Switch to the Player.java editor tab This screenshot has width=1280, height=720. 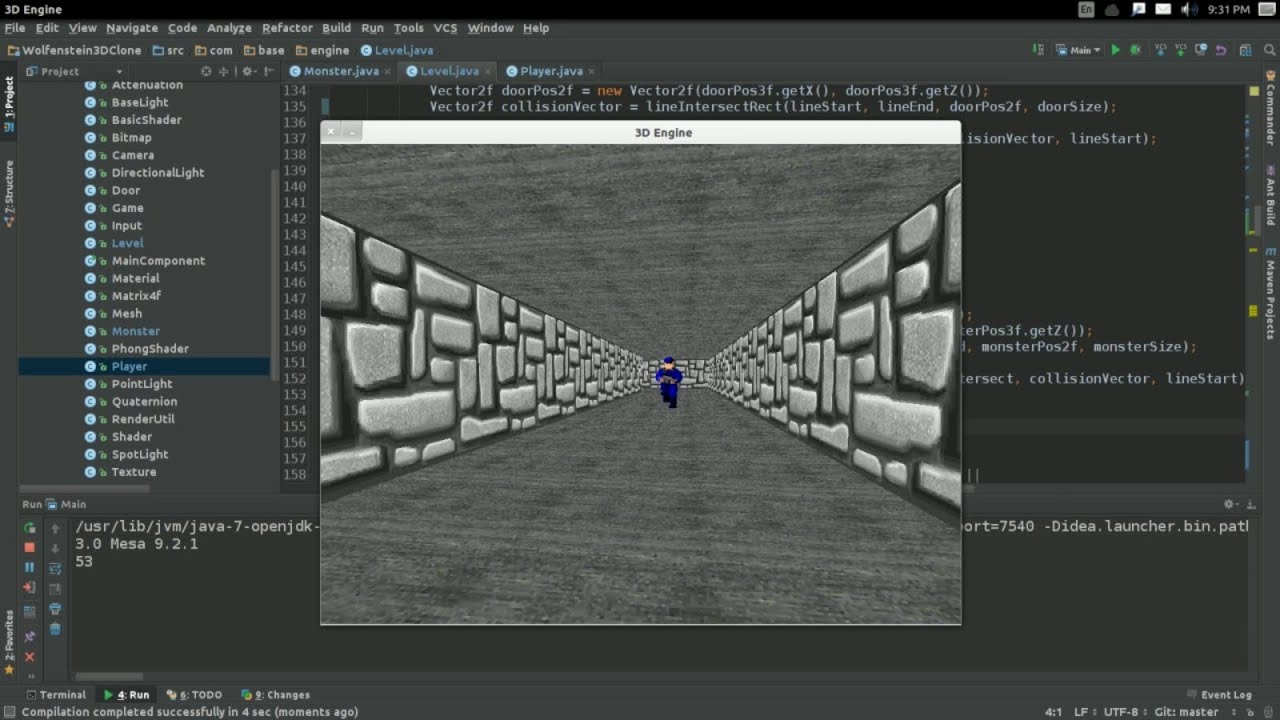tap(551, 71)
